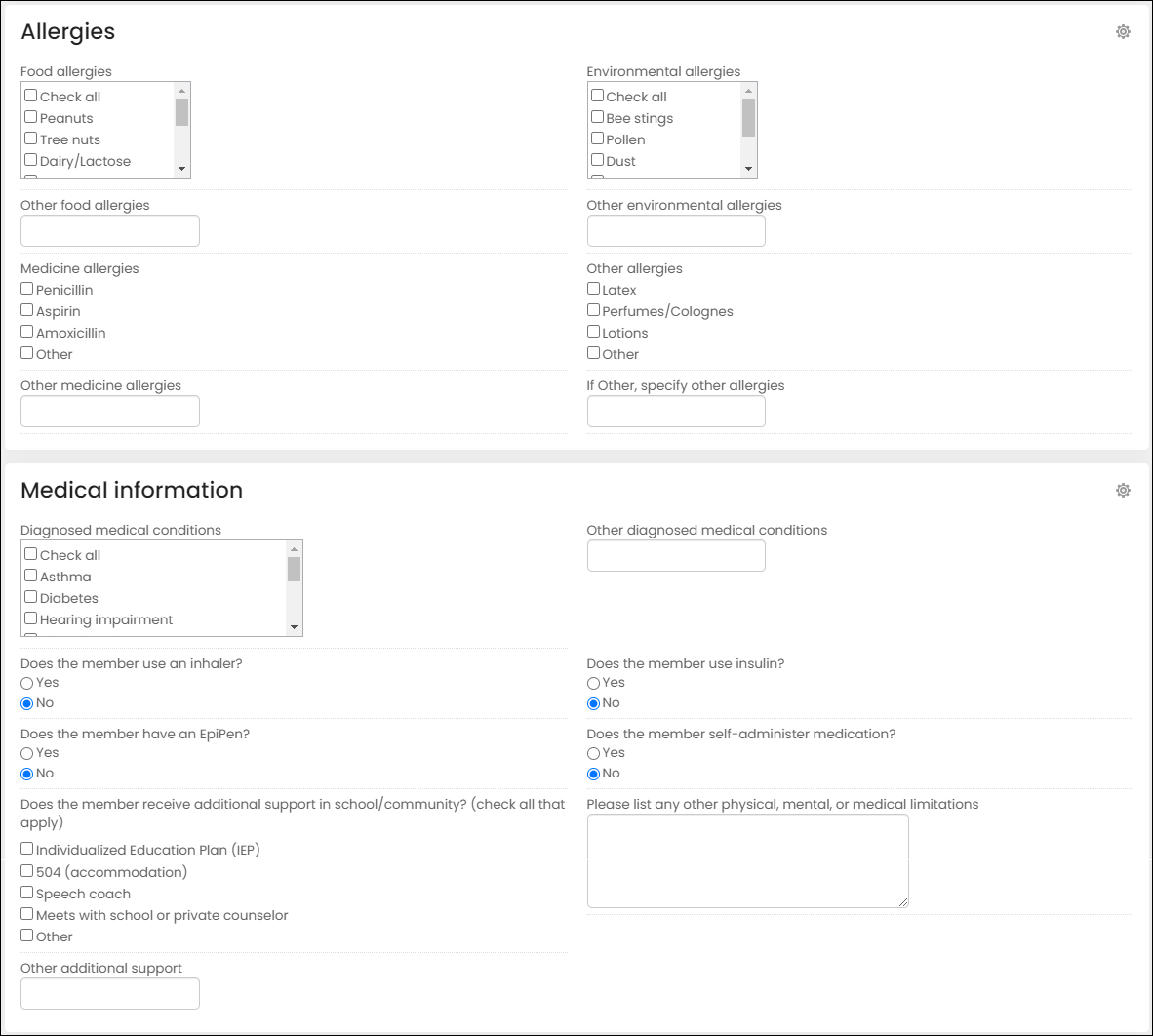Tick Check all under Environmental allergies
The image size is (1153, 1036).
pos(597,96)
